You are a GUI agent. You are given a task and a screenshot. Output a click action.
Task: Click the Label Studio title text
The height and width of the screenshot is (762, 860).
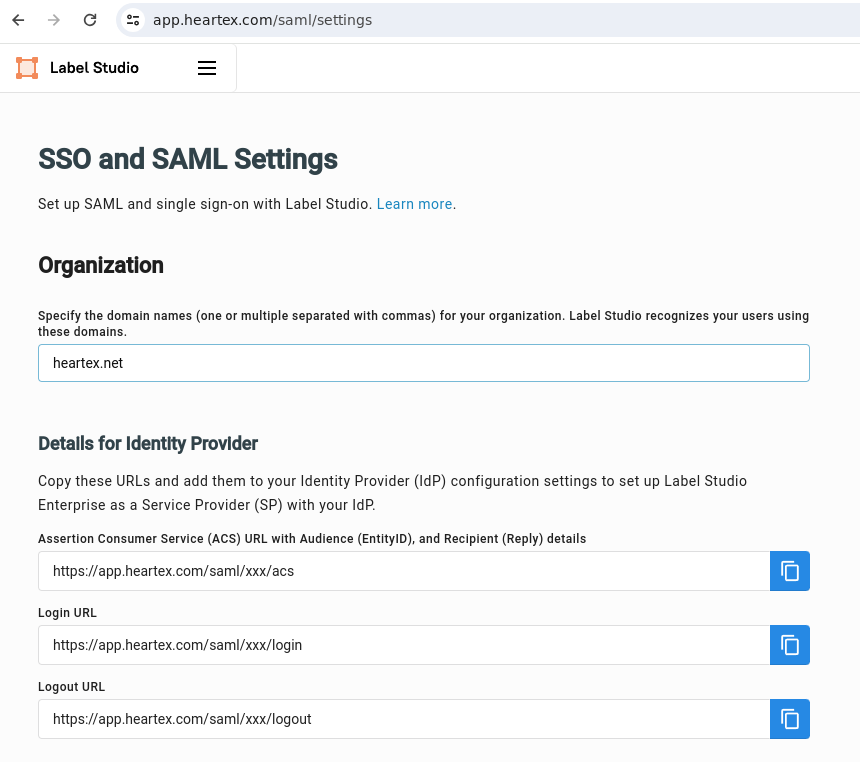(x=94, y=68)
